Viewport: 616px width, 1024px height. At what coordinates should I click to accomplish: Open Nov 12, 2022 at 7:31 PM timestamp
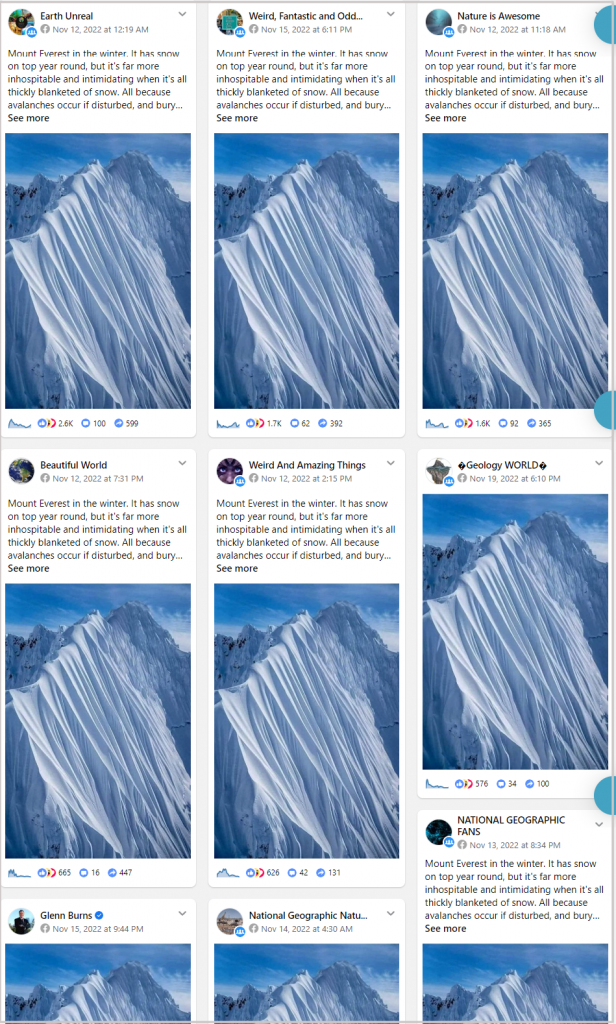98,479
